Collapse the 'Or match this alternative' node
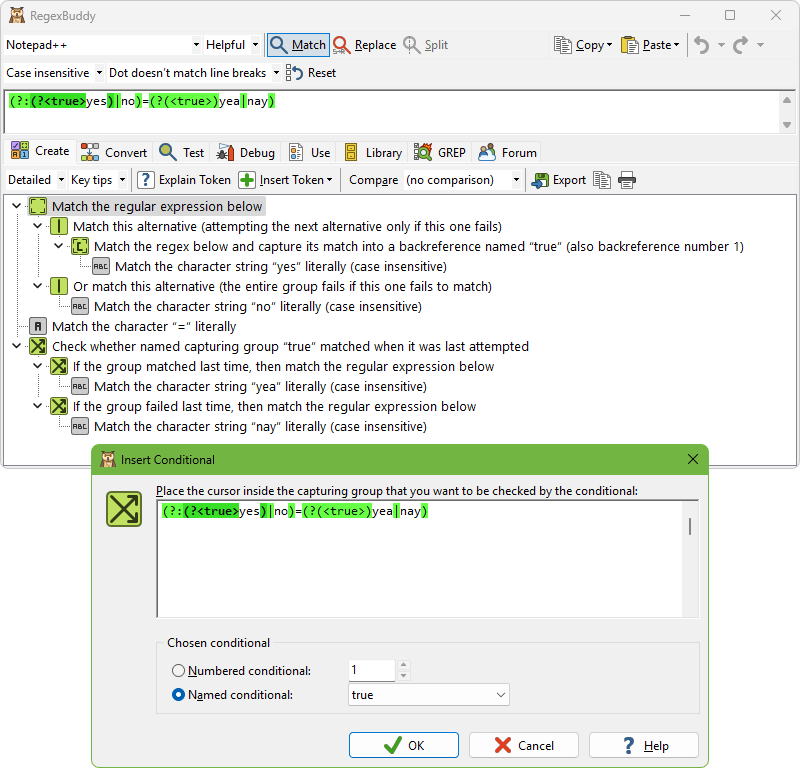 click(37, 286)
